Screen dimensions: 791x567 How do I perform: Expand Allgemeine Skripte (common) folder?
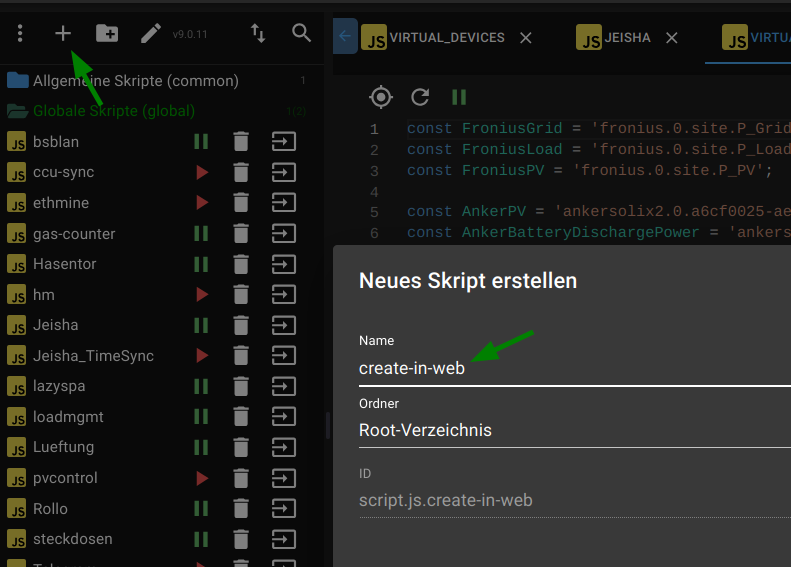135,80
